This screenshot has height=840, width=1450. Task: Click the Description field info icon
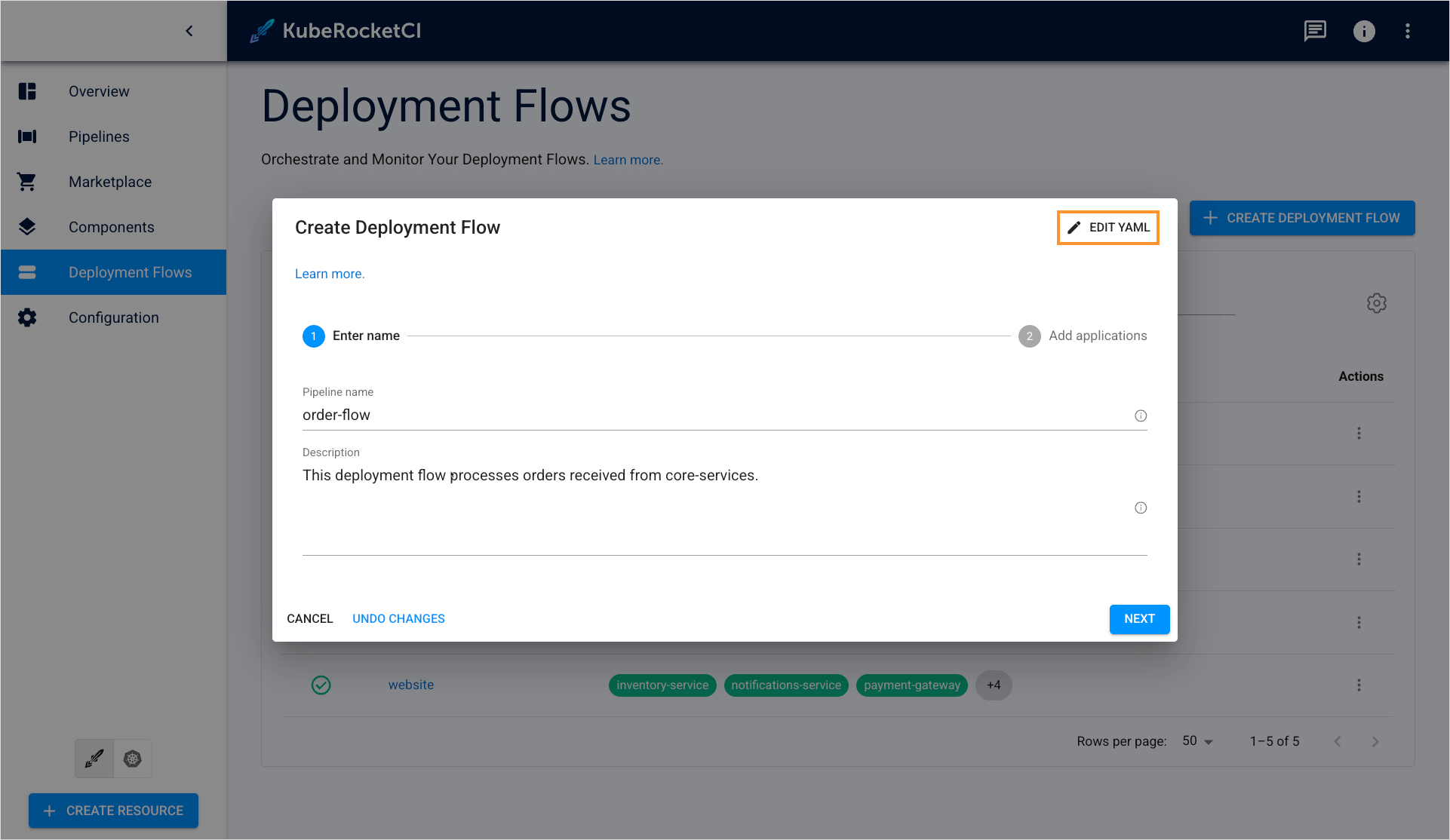pos(1140,507)
